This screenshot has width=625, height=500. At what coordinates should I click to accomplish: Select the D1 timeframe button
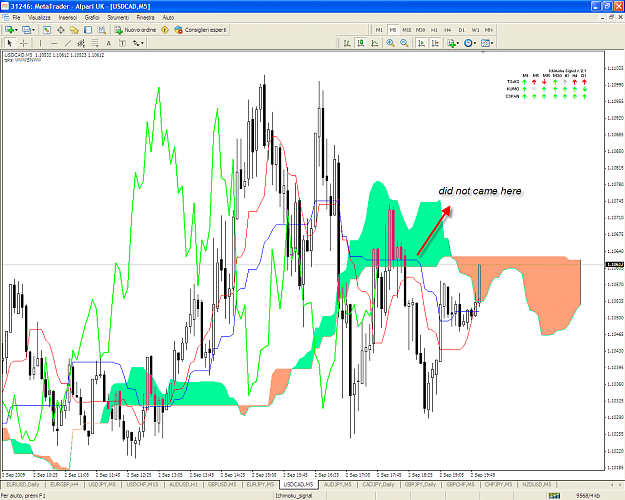(x=462, y=30)
